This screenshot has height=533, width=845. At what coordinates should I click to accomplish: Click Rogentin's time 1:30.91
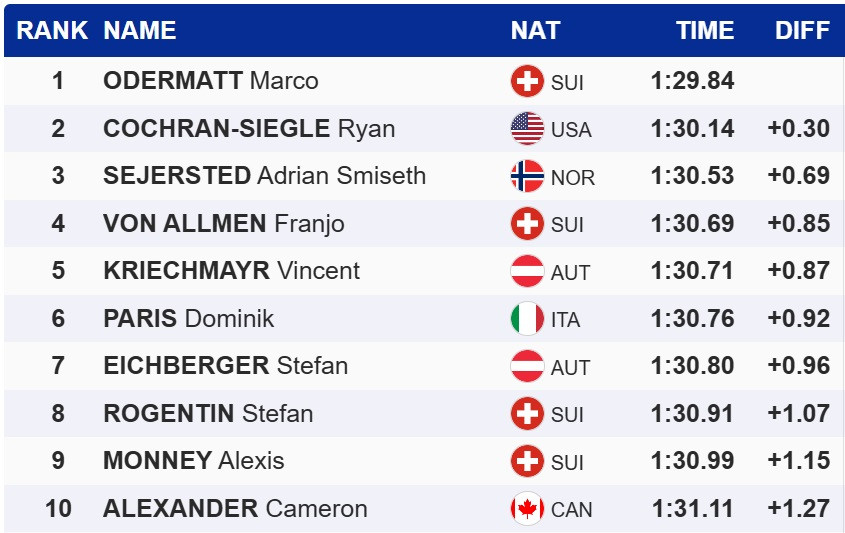point(692,414)
